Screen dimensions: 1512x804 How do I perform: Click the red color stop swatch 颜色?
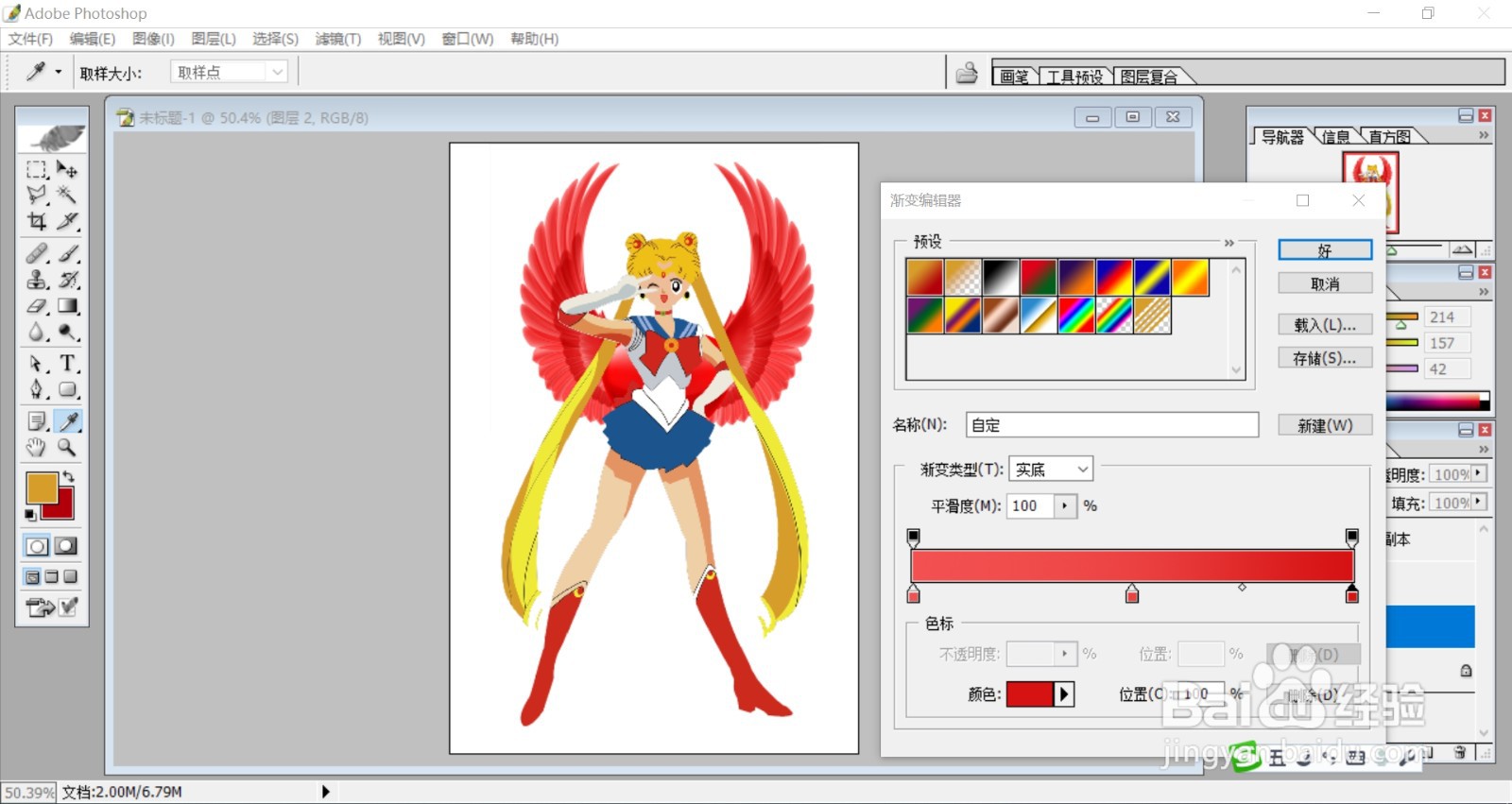point(1030,694)
